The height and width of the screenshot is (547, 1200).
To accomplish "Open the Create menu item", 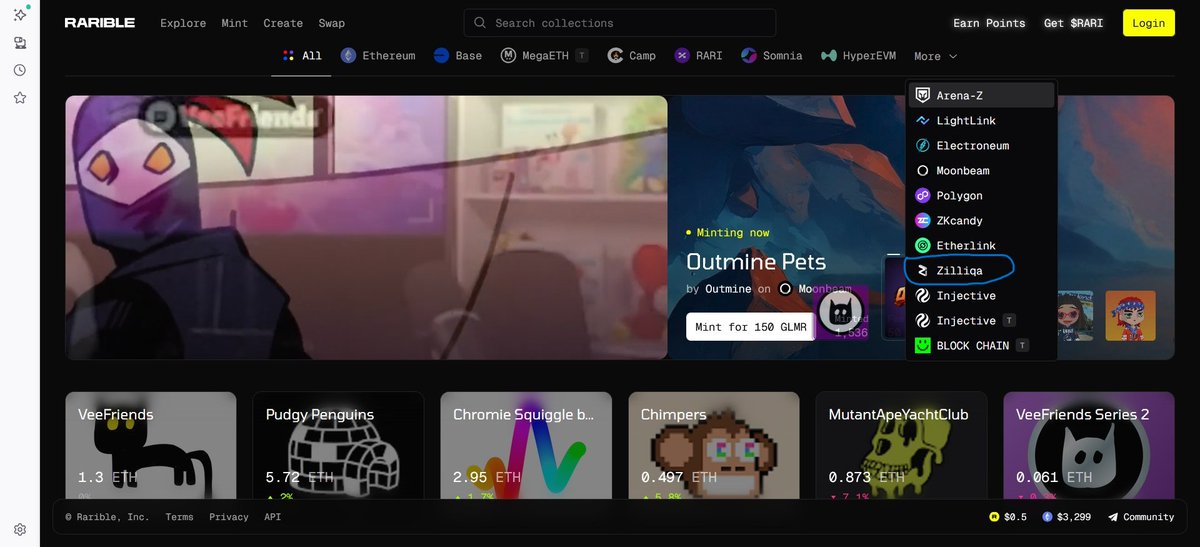I will (x=283, y=23).
